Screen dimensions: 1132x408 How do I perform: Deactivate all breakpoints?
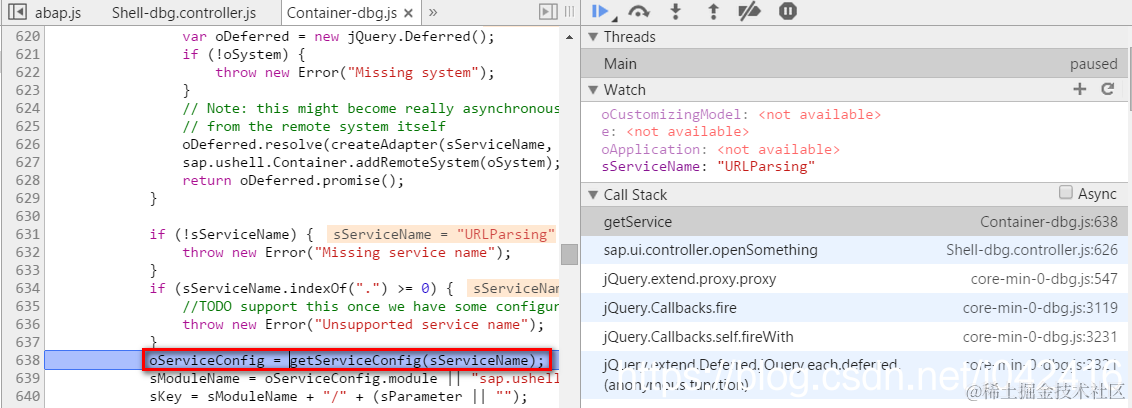tap(750, 12)
